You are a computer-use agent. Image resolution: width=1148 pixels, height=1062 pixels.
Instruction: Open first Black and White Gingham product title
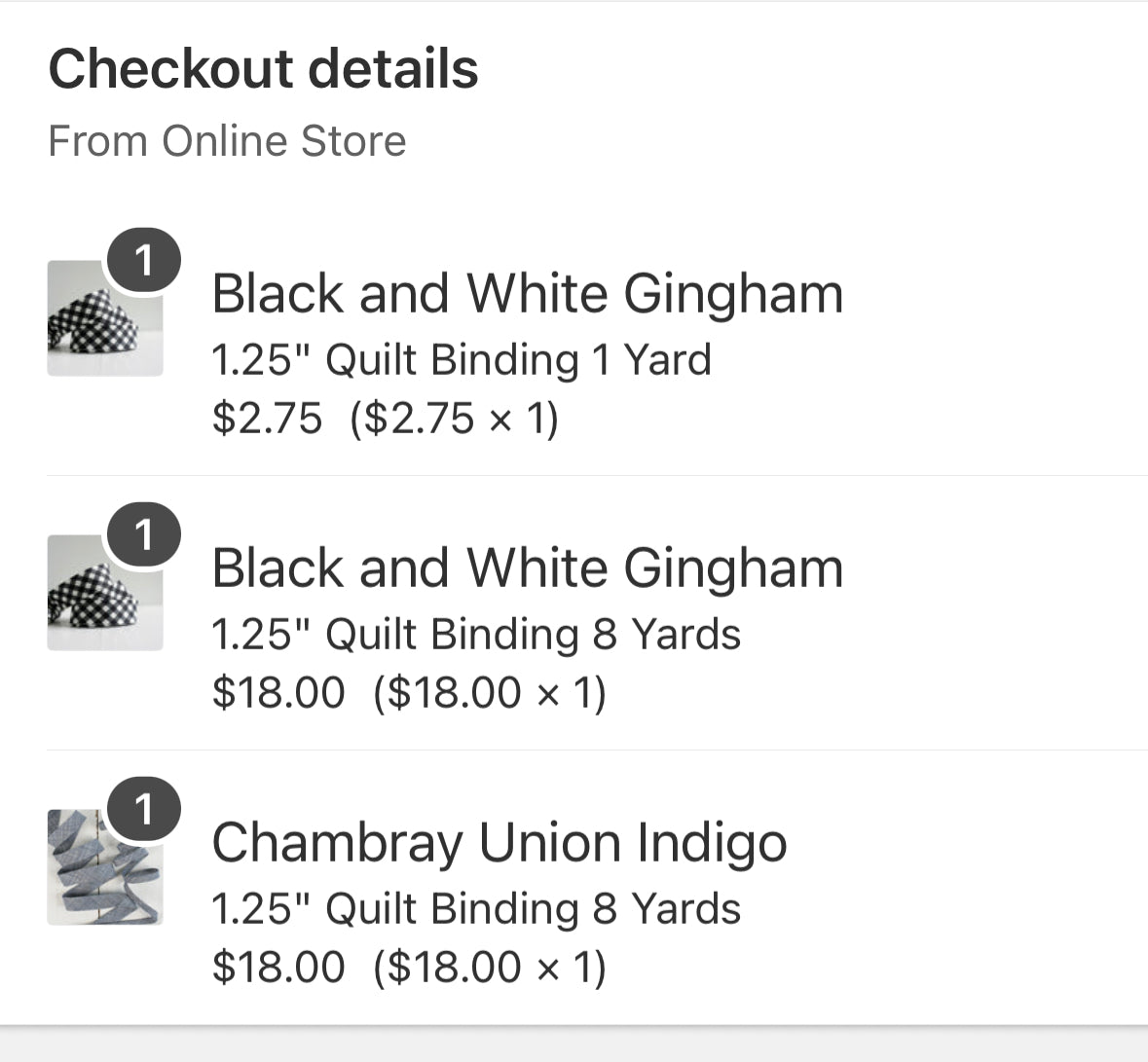point(527,294)
